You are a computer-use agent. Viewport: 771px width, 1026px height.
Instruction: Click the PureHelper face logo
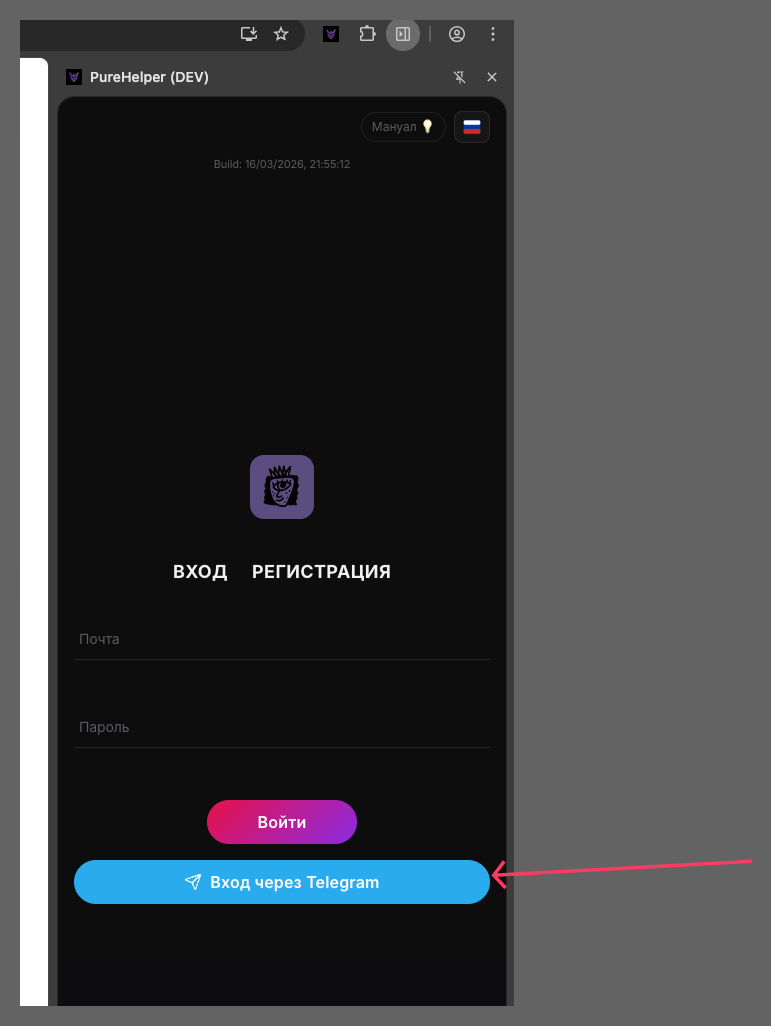[x=282, y=487]
